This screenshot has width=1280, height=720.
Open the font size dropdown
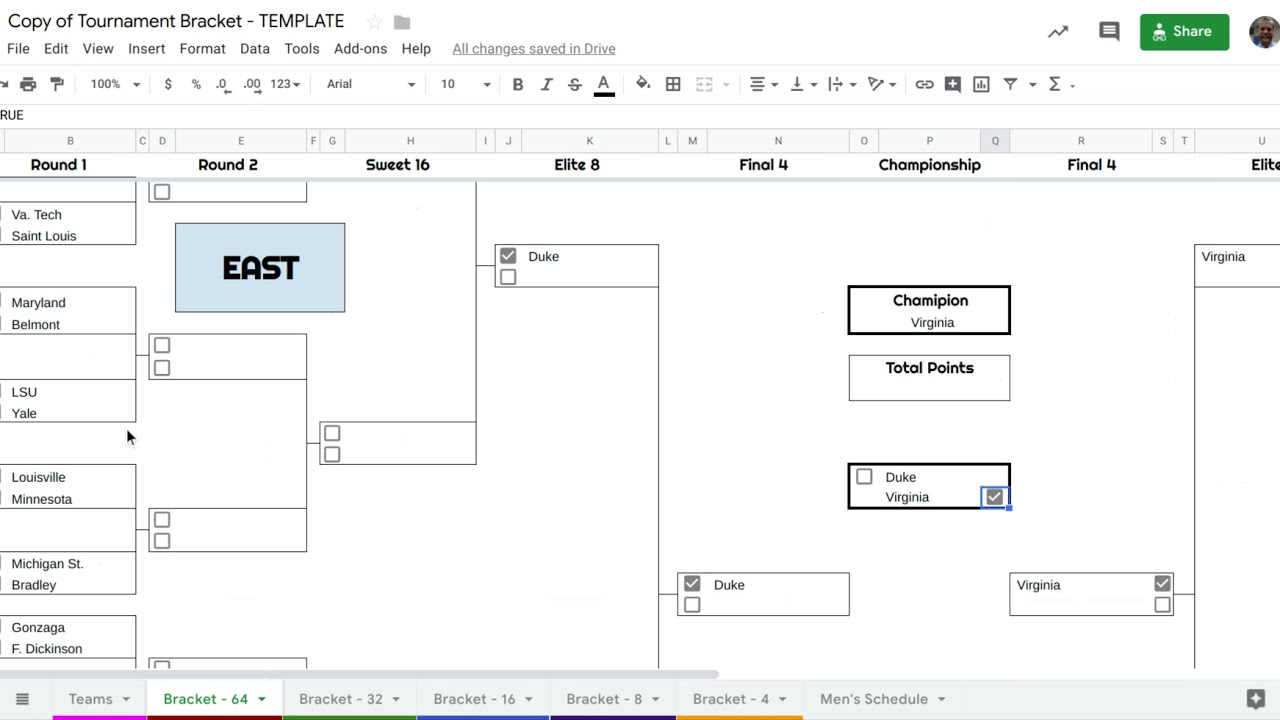point(466,84)
